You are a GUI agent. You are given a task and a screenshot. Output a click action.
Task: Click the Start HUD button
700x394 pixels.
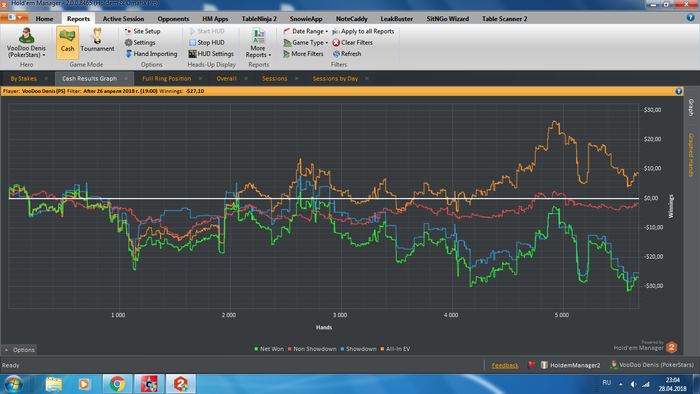point(207,31)
